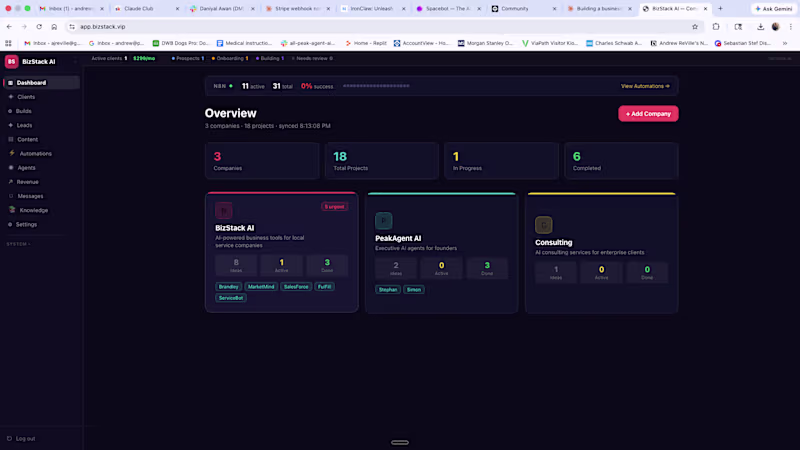This screenshot has width=800, height=450.
Task: Click the View Automations link
Action: 645,86
